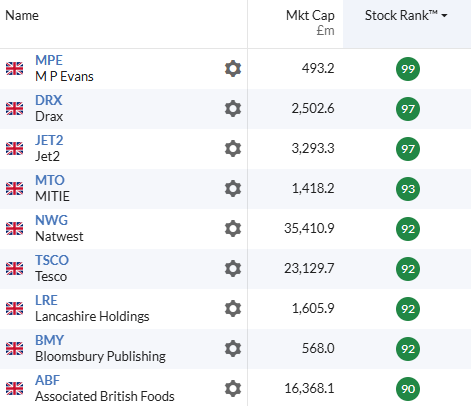The width and height of the screenshot is (471, 406).
Task: Open the gear settings for Tesco
Action: point(233,269)
